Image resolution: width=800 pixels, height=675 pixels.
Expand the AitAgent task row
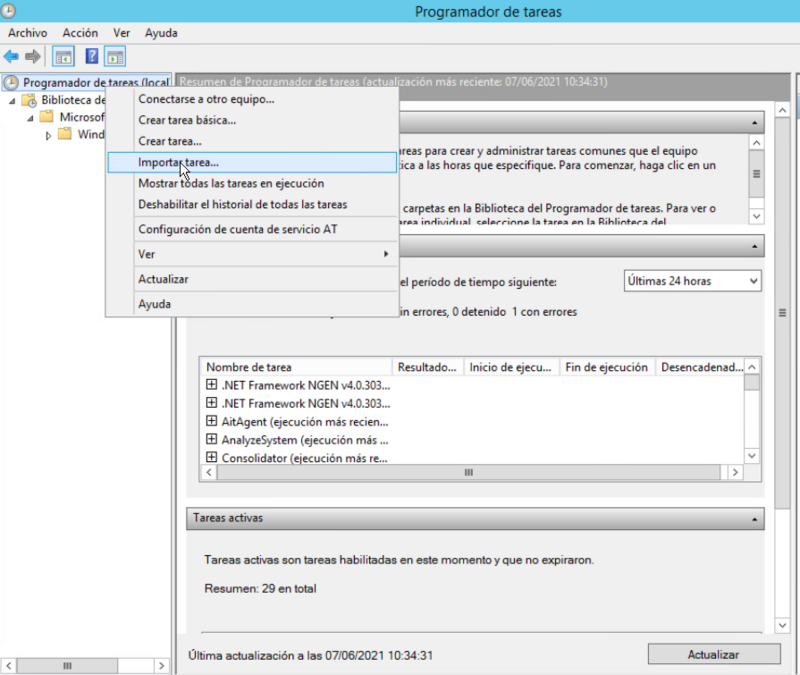pyautogui.click(x=211, y=421)
